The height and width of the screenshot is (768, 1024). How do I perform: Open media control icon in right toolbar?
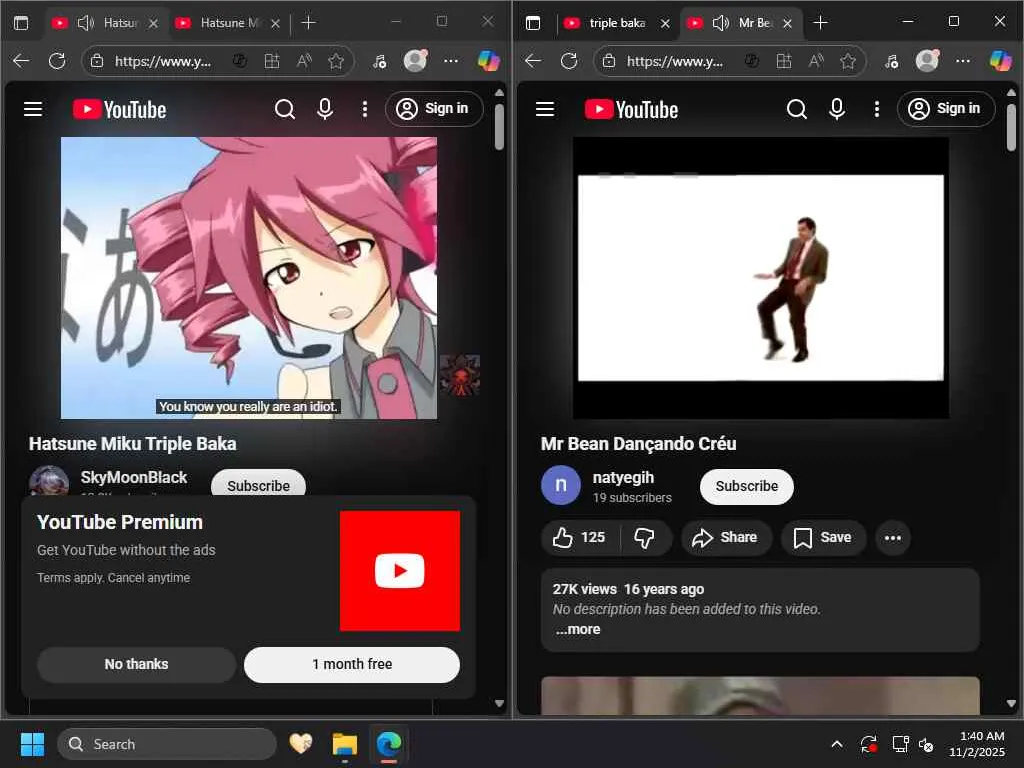[891, 61]
